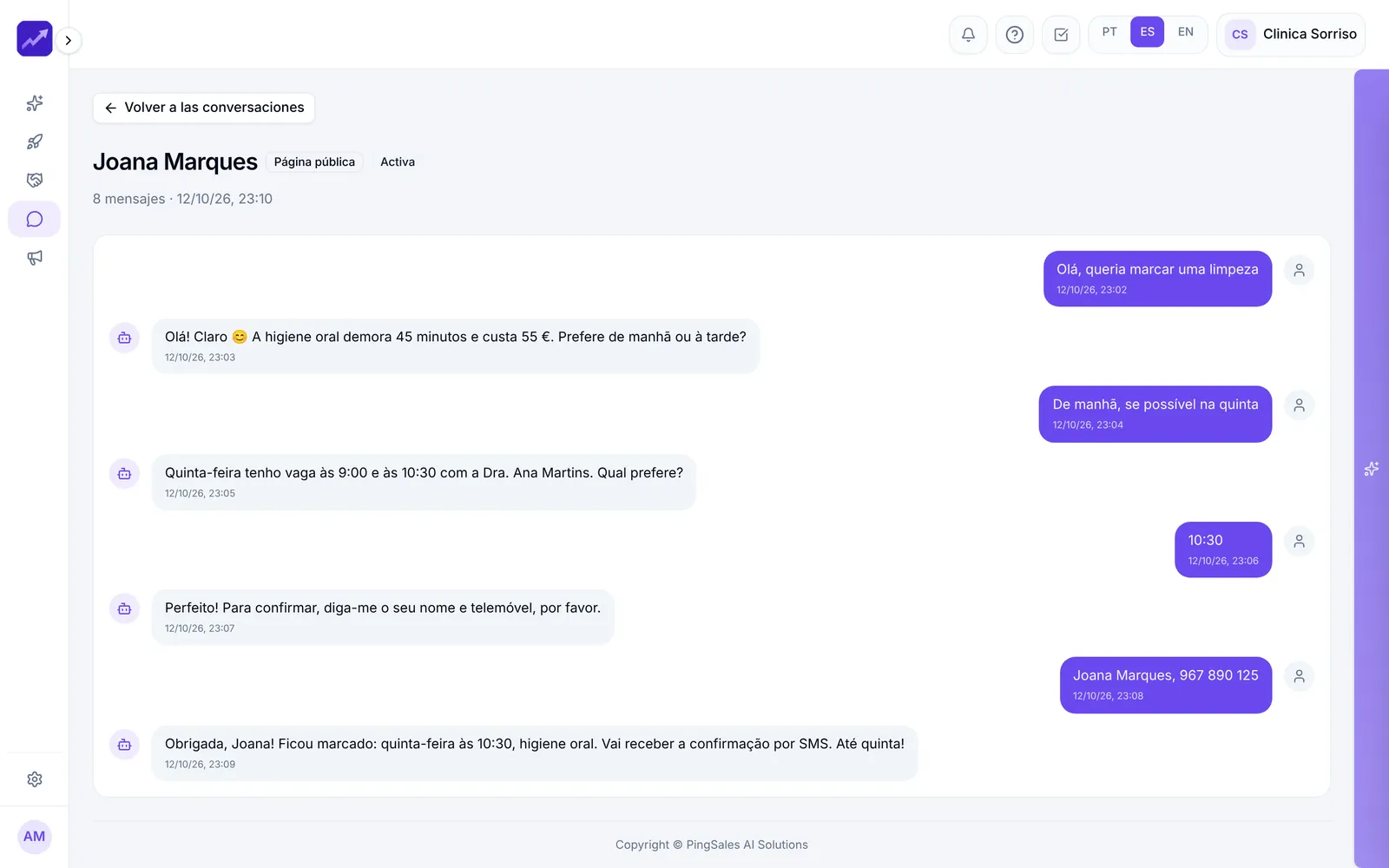Click the user avatar beside 'De manhã' message
Viewport: 1389px width, 868px height.
click(x=1299, y=405)
